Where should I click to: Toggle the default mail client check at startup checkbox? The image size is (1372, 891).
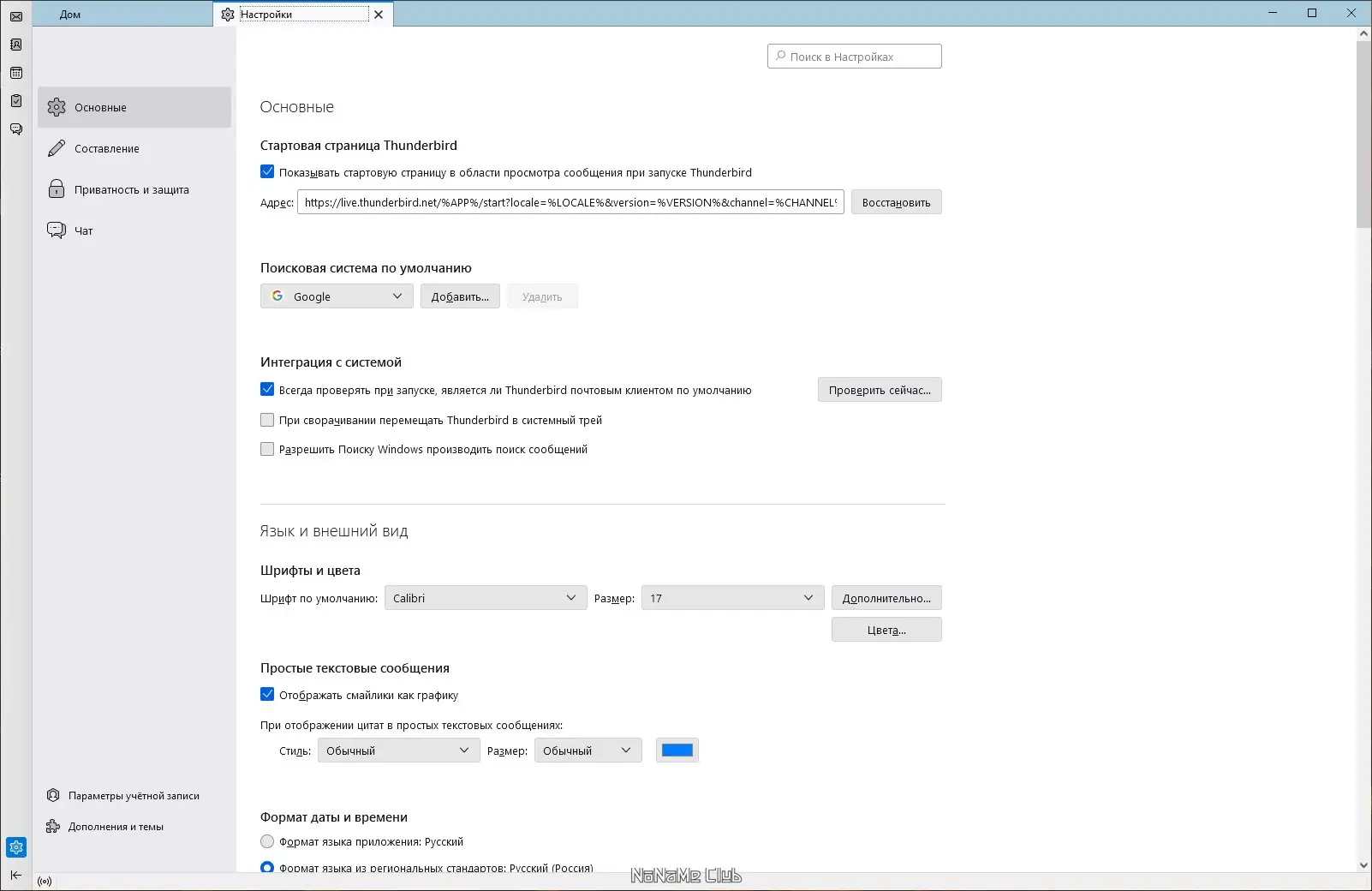point(267,390)
